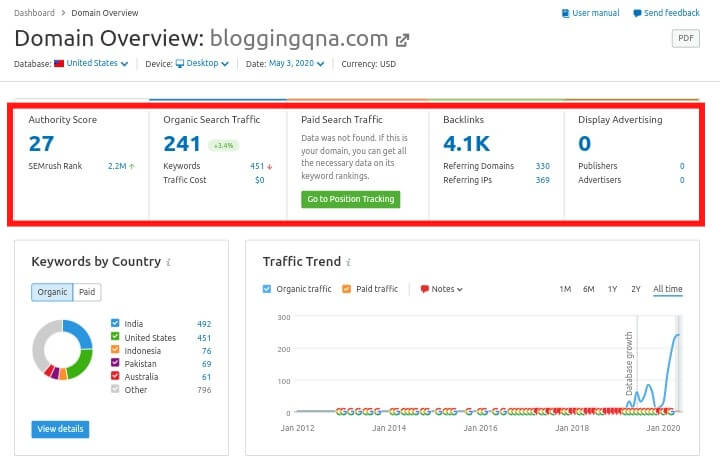The image size is (720, 463).
Task: Click the Traffic Cost value $0
Action: (x=260, y=180)
